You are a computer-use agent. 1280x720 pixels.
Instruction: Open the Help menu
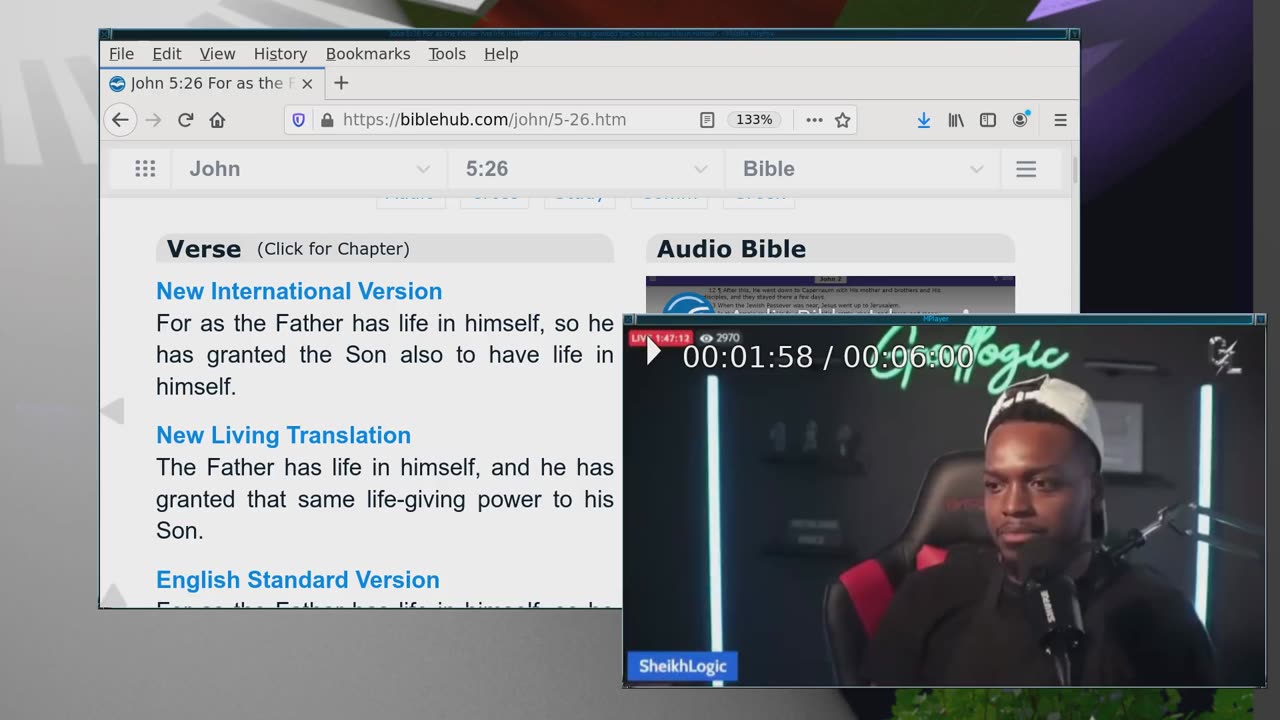click(x=501, y=54)
